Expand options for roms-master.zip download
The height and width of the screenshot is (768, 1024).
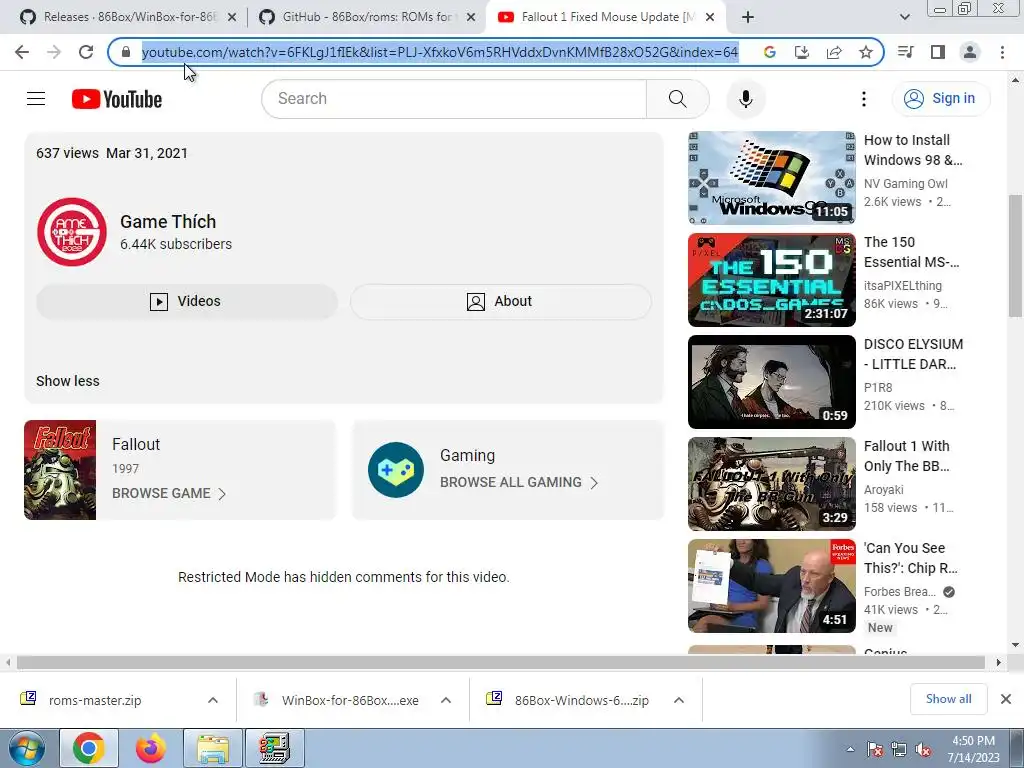(x=213, y=700)
